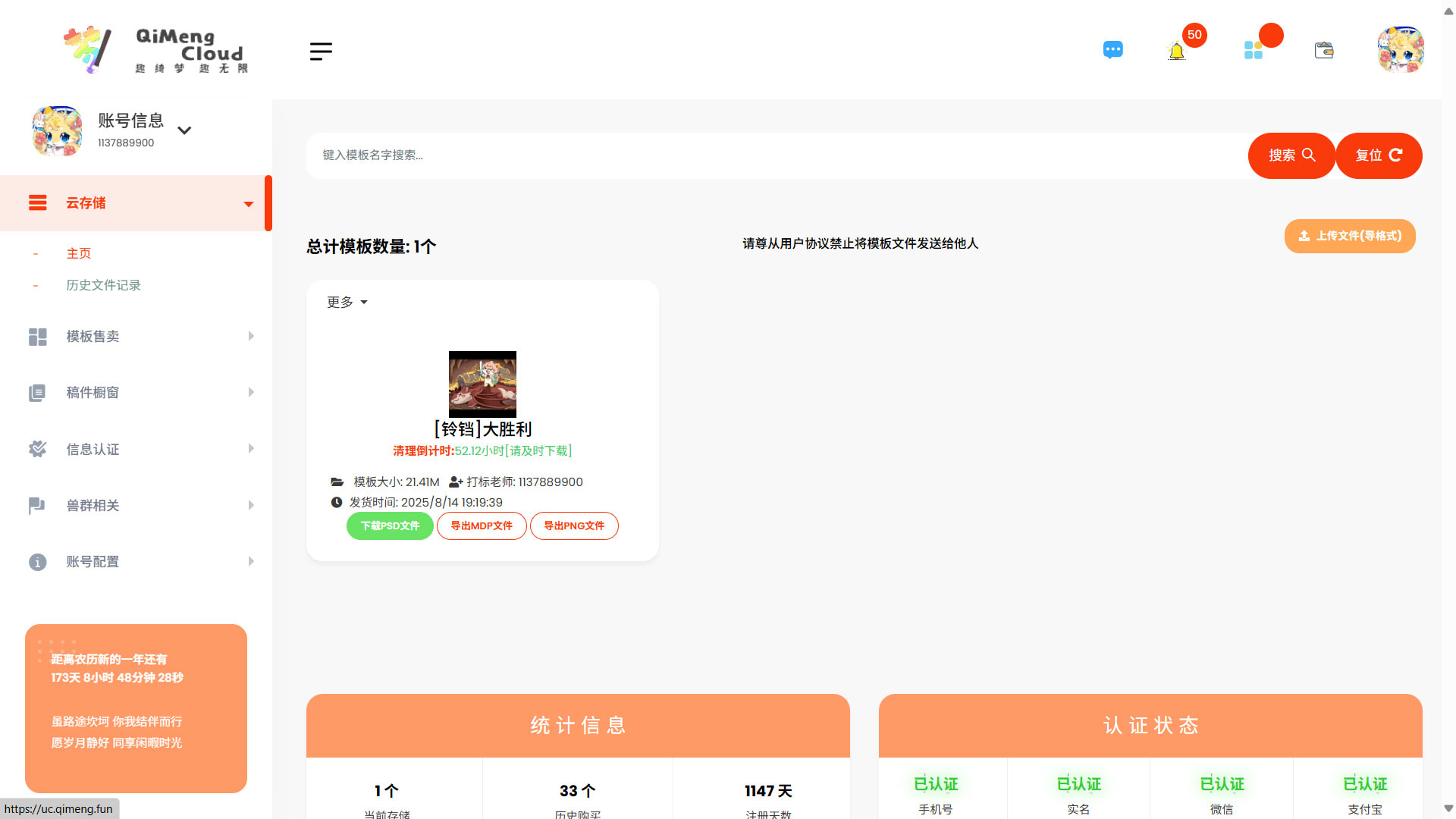Click the wallet icon in the top bar
1456x819 pixels.
(x=1324, y=49)
